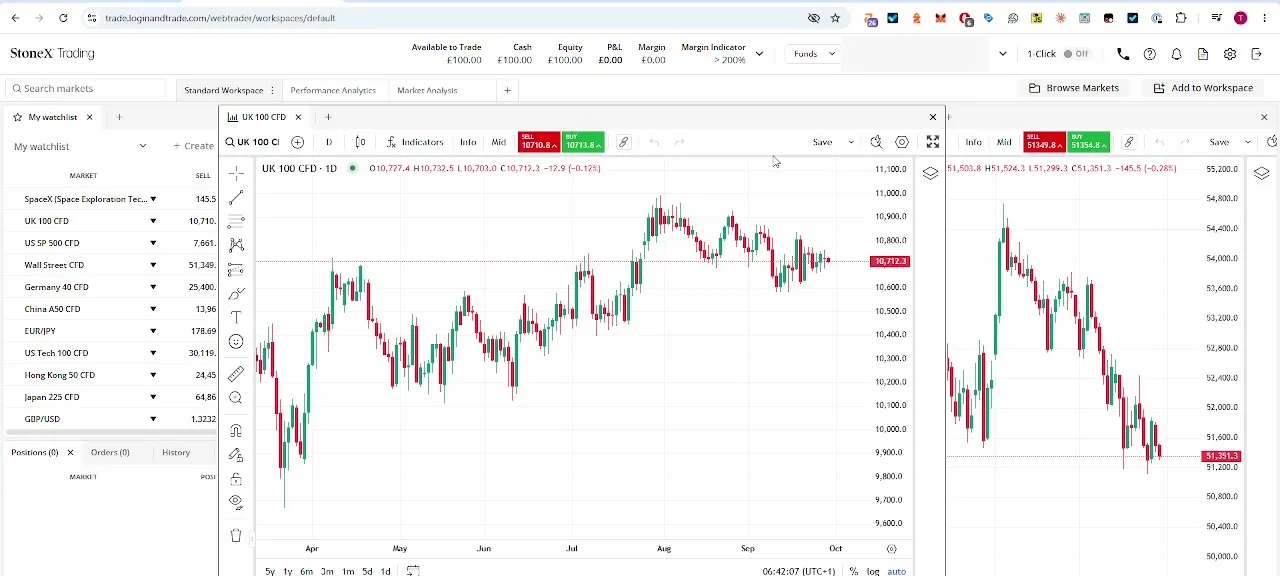Open the help question mark icon
Image resolution: width=1280 pixels, height=576 pixels.
[1150, 54]
